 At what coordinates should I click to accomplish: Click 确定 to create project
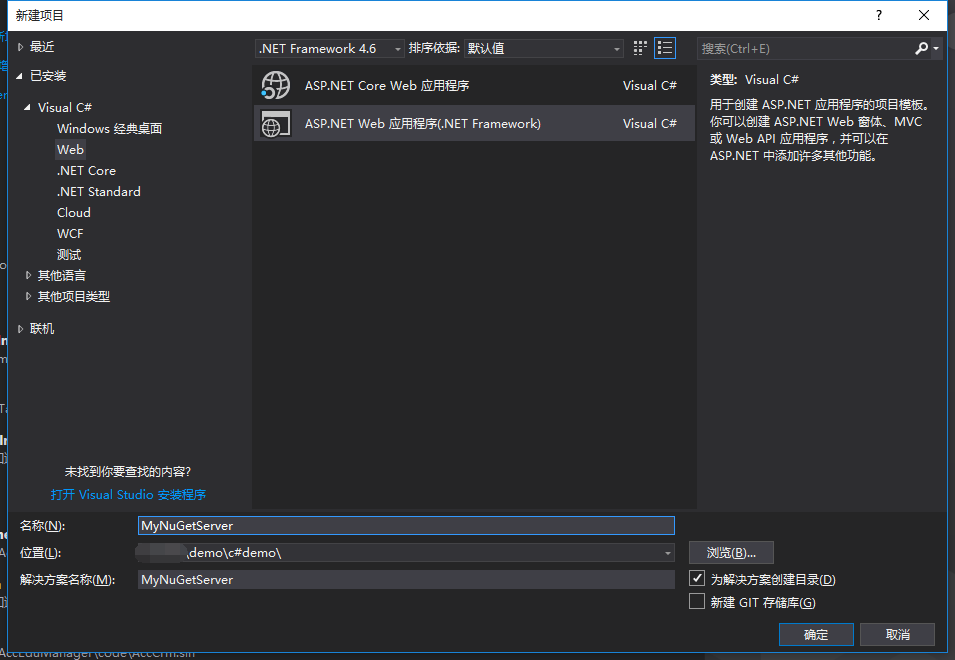(816, 634)
